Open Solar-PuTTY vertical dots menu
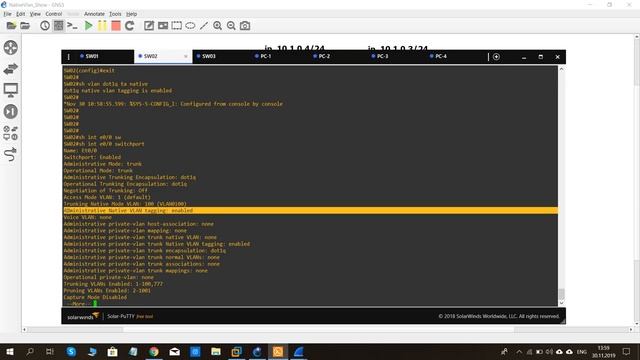 [x=69, y=57]
